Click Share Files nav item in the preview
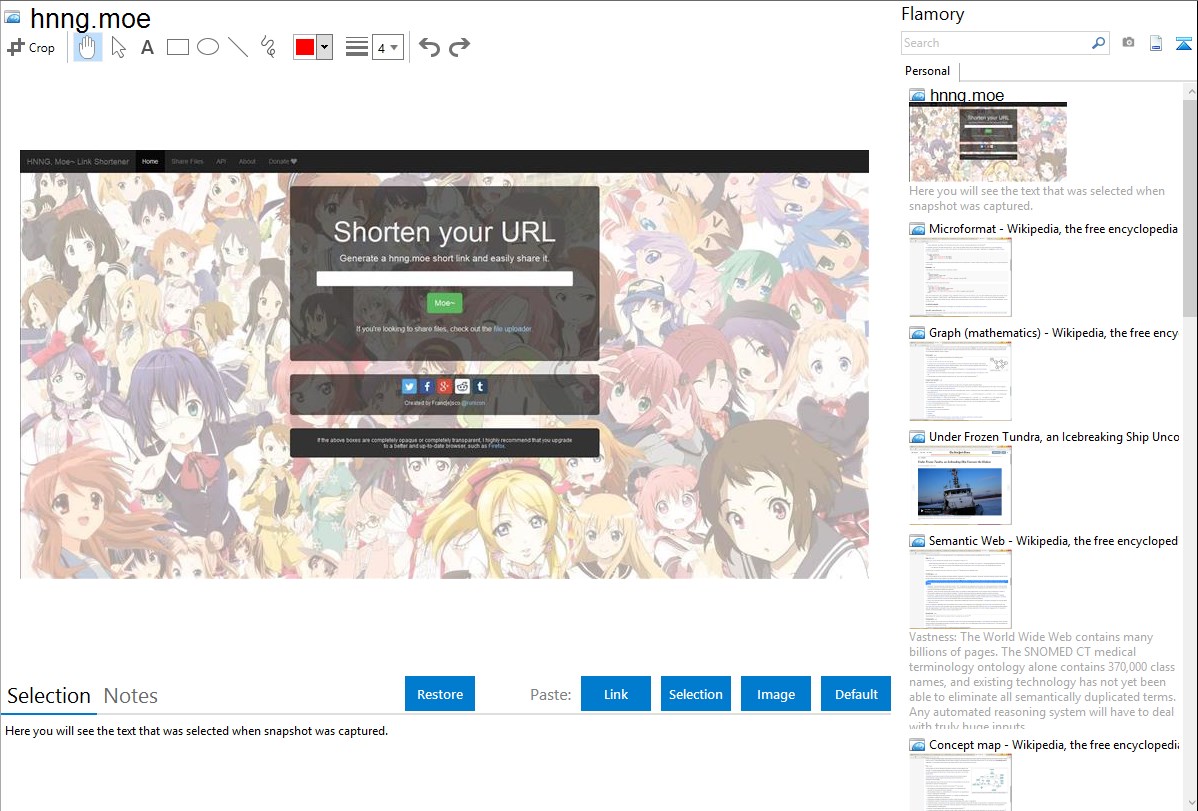 pyautogui.click(x=187, y=161)
